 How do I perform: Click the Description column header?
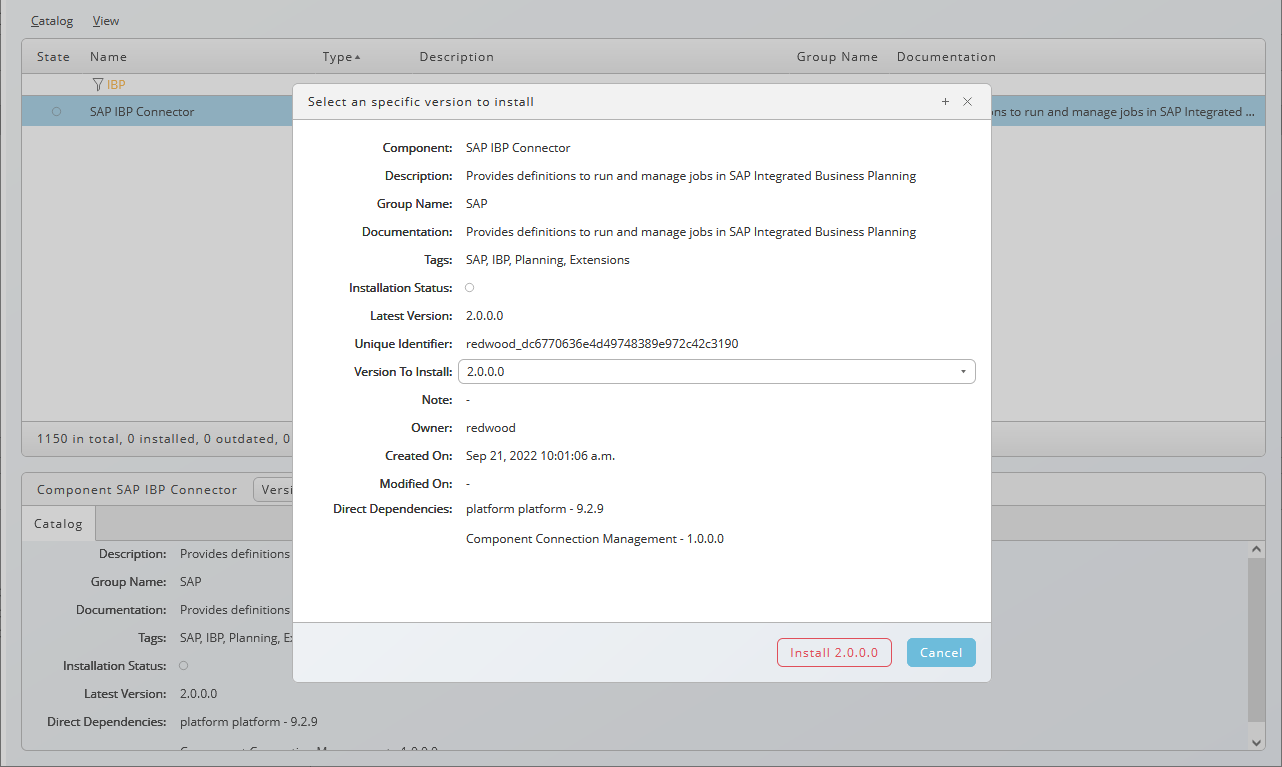click(456, 57)
